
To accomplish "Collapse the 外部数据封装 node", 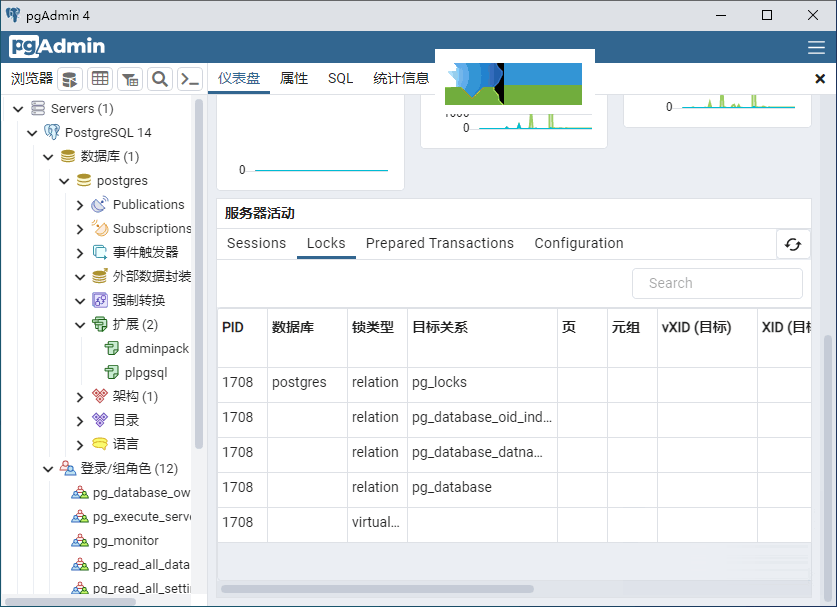I will coord(80,277).
